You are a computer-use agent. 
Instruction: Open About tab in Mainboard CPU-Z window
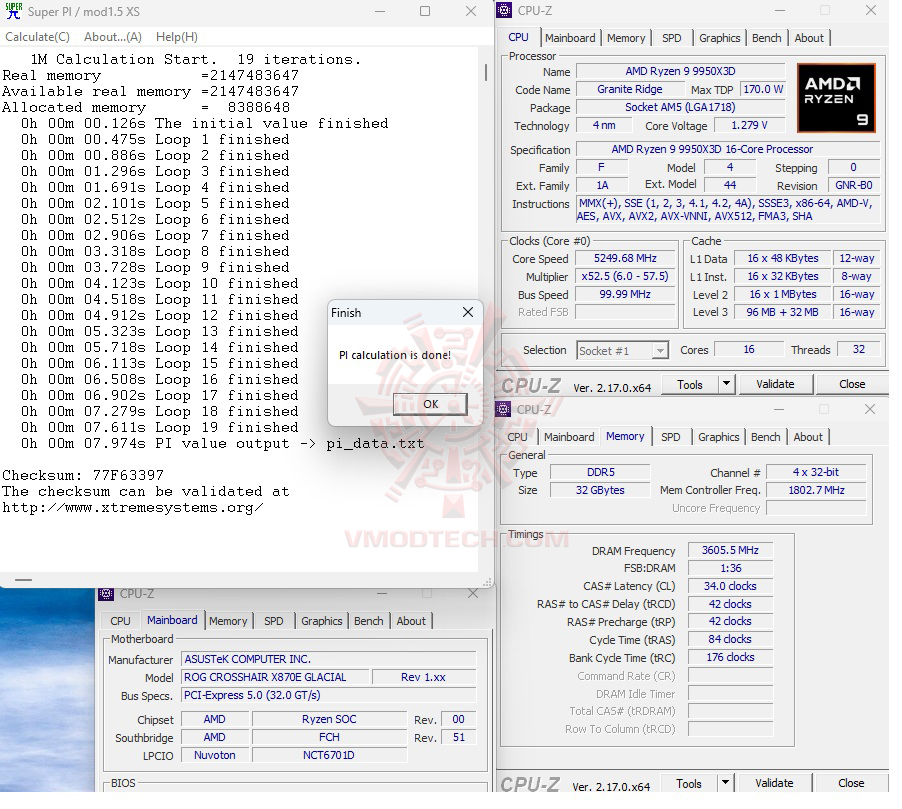411,621
